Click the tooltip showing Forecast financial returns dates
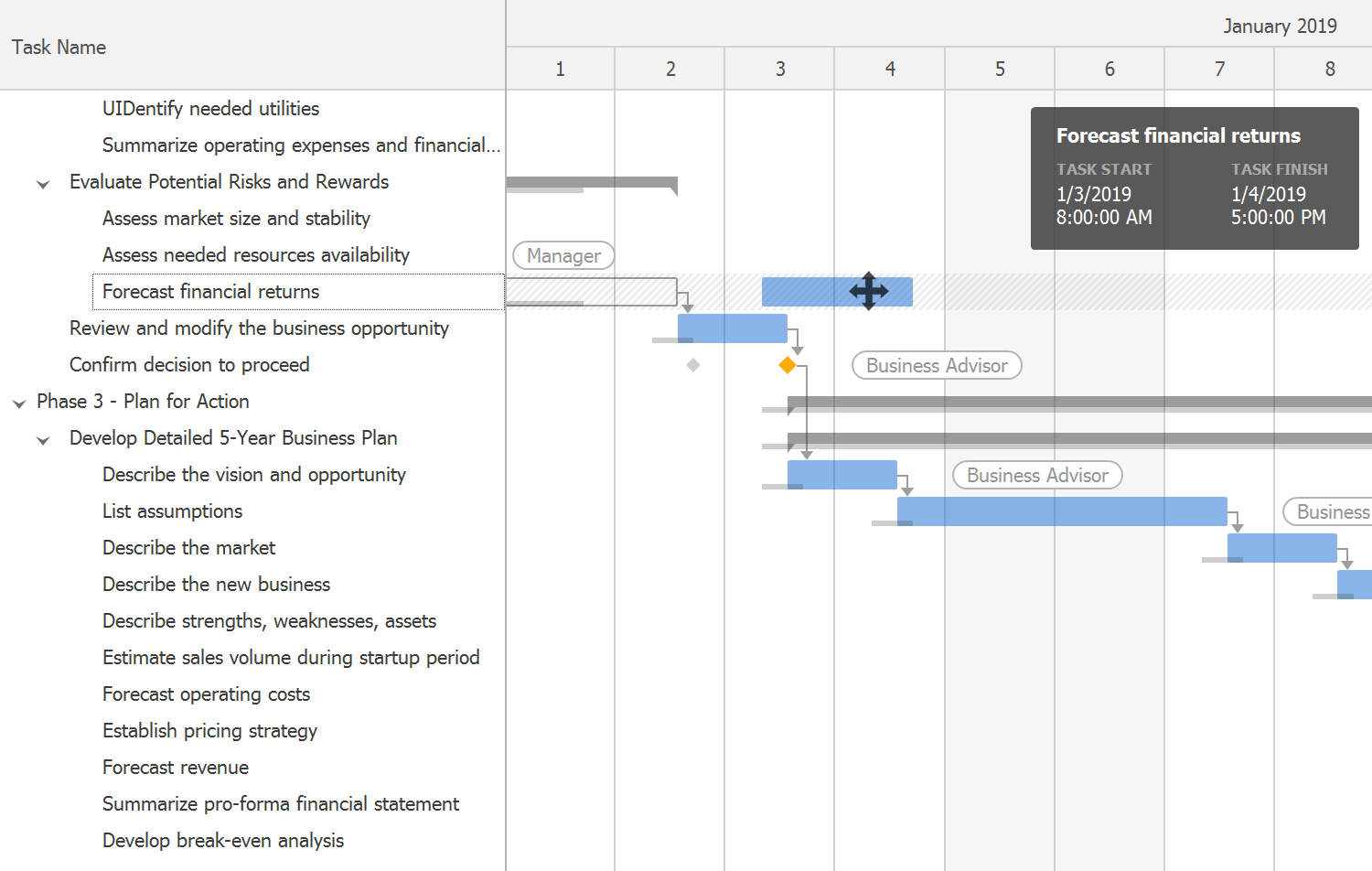Image resolution: width=1372 pixels, height=871 pixels. (x=1194, y=178)
